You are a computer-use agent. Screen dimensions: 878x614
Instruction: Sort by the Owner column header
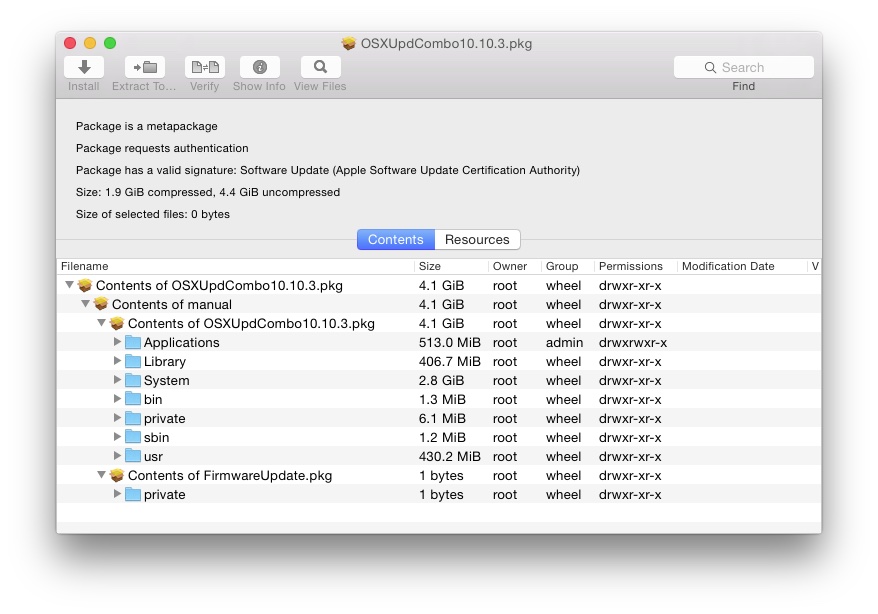point(515,266)
